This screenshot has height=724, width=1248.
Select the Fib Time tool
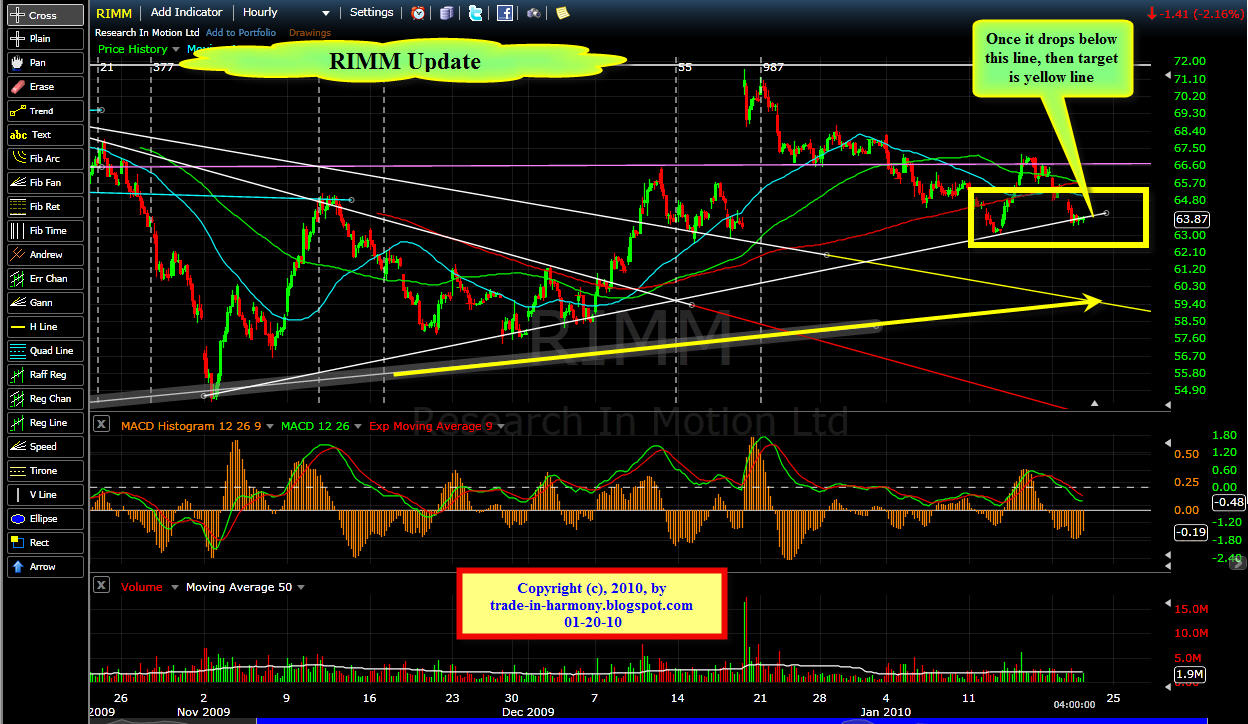[x=44, y=231]
